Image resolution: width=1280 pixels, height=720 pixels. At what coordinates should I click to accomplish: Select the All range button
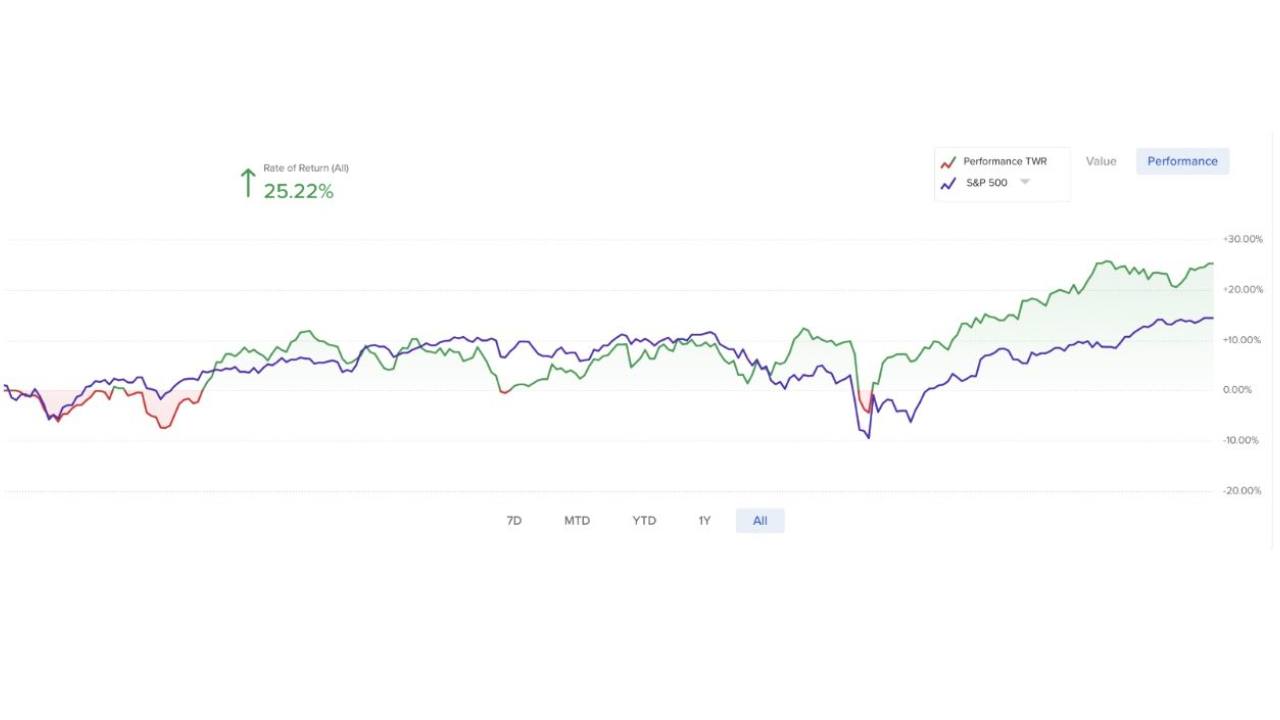click(760, 521)
